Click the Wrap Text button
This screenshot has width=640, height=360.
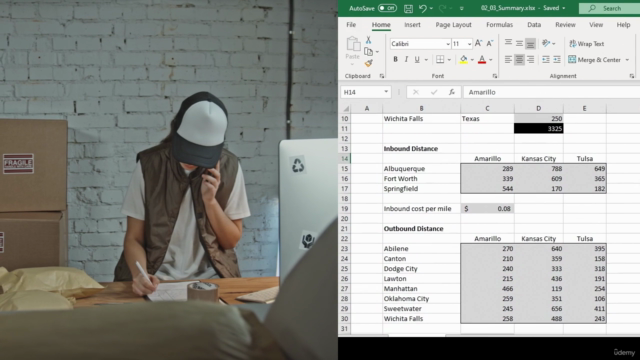coord(587,44)
